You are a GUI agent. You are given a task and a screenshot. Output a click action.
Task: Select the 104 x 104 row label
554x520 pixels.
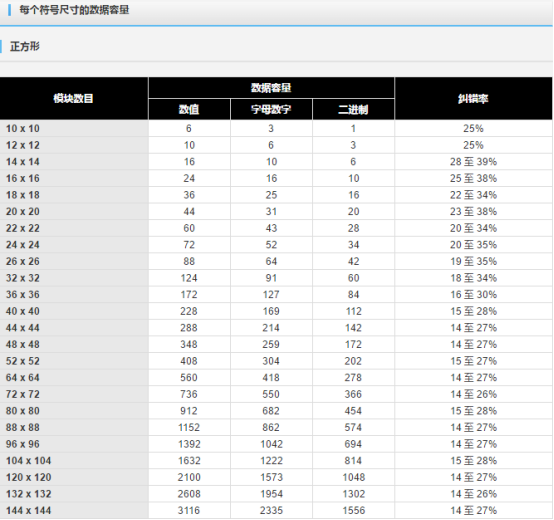point(28,461)
